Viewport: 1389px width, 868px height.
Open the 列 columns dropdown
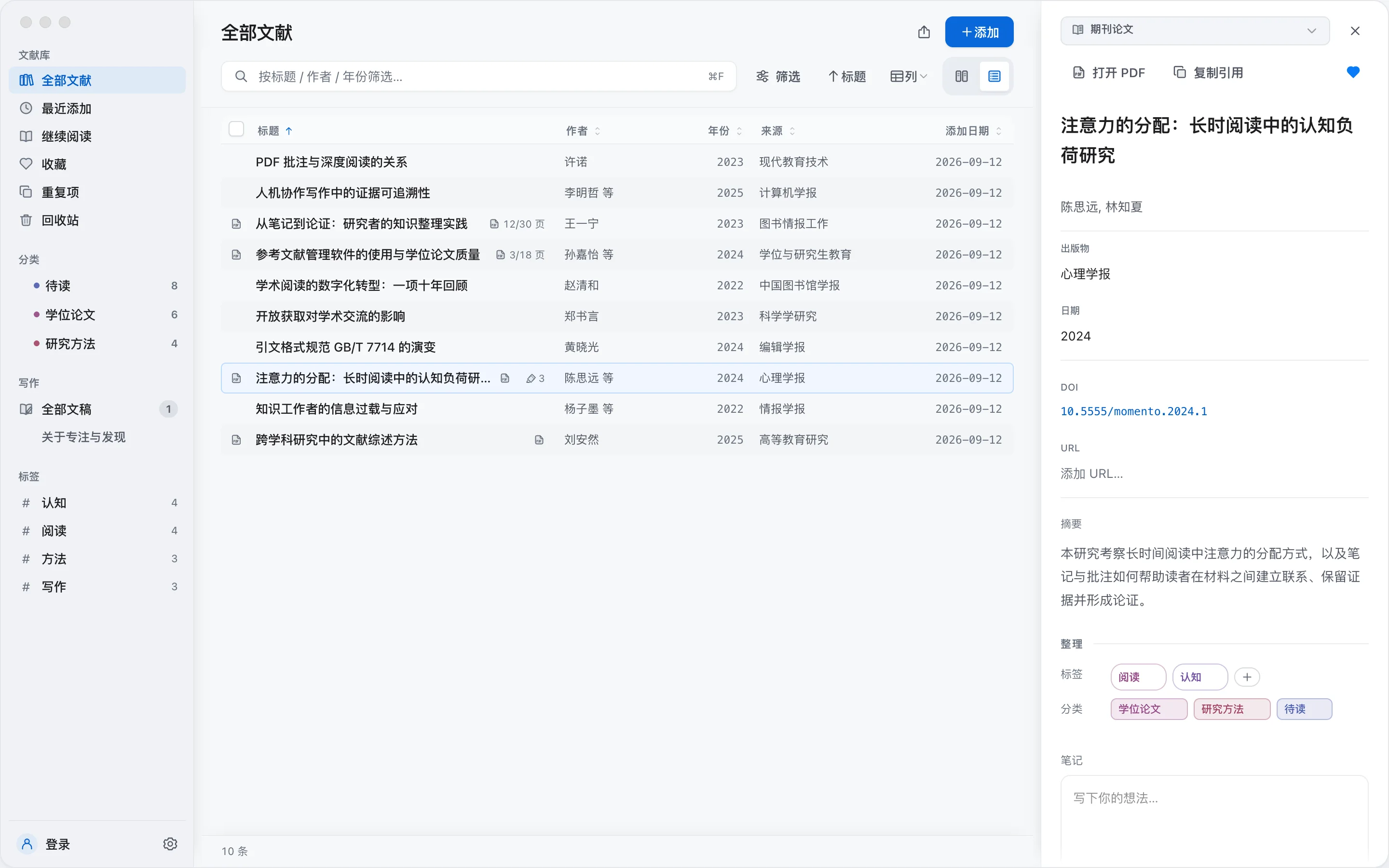[909, 76]
